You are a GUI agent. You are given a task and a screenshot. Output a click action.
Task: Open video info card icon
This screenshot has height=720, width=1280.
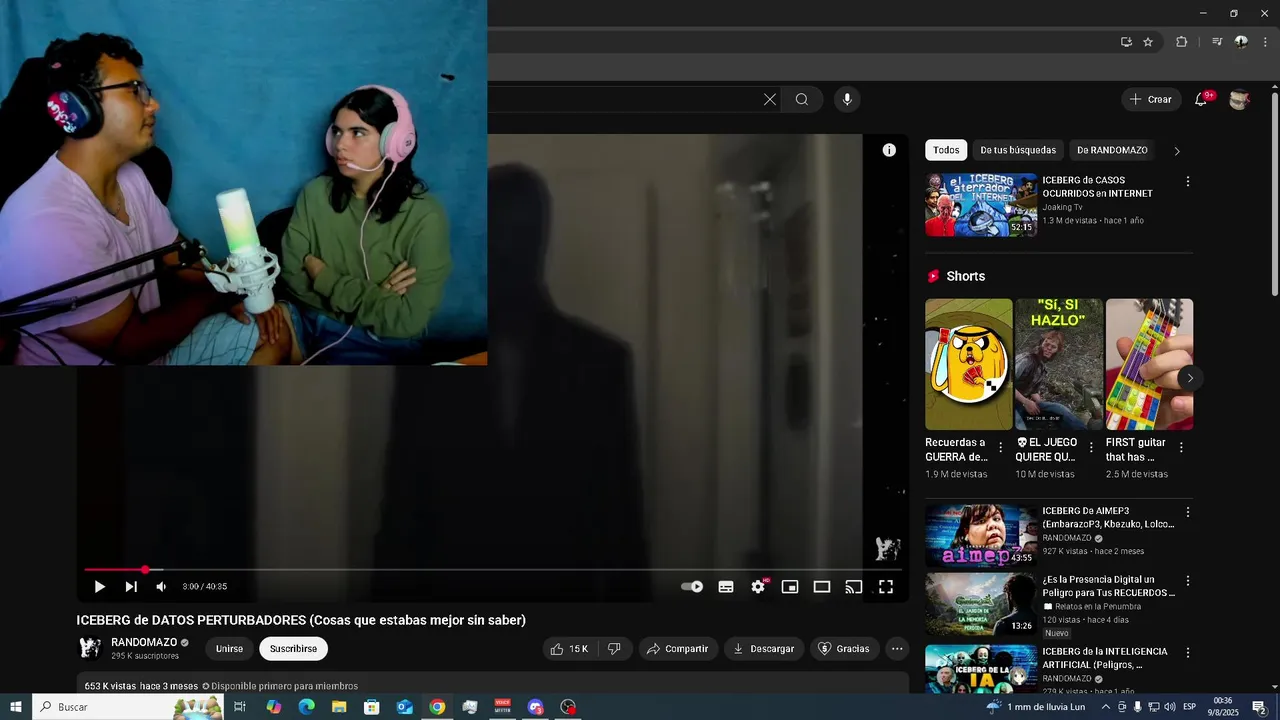(889, 150)
